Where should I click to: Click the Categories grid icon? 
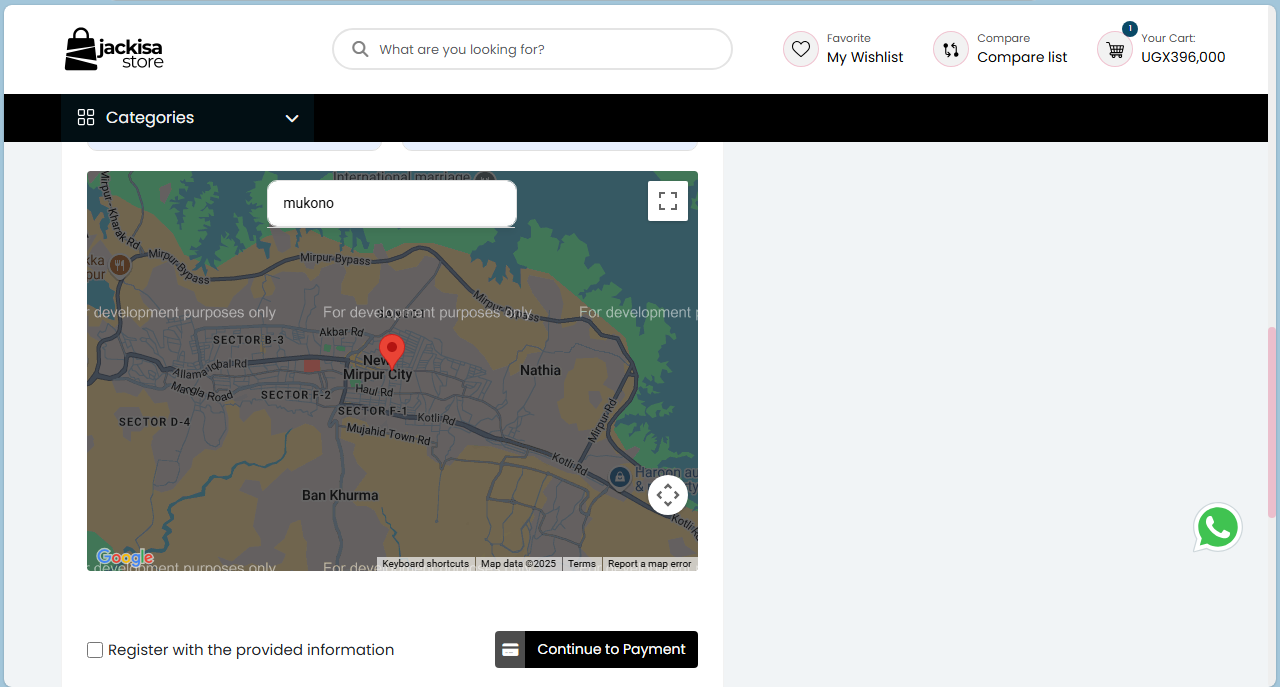(85, 117)
